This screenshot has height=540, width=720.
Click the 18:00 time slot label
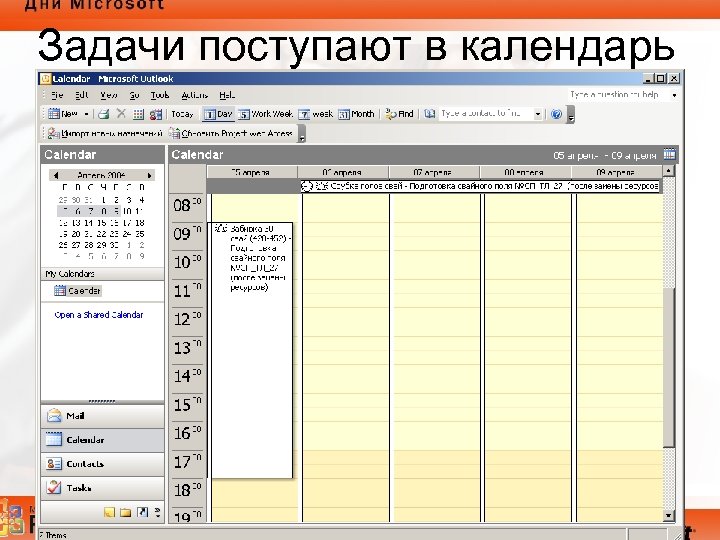click(187, 490)
